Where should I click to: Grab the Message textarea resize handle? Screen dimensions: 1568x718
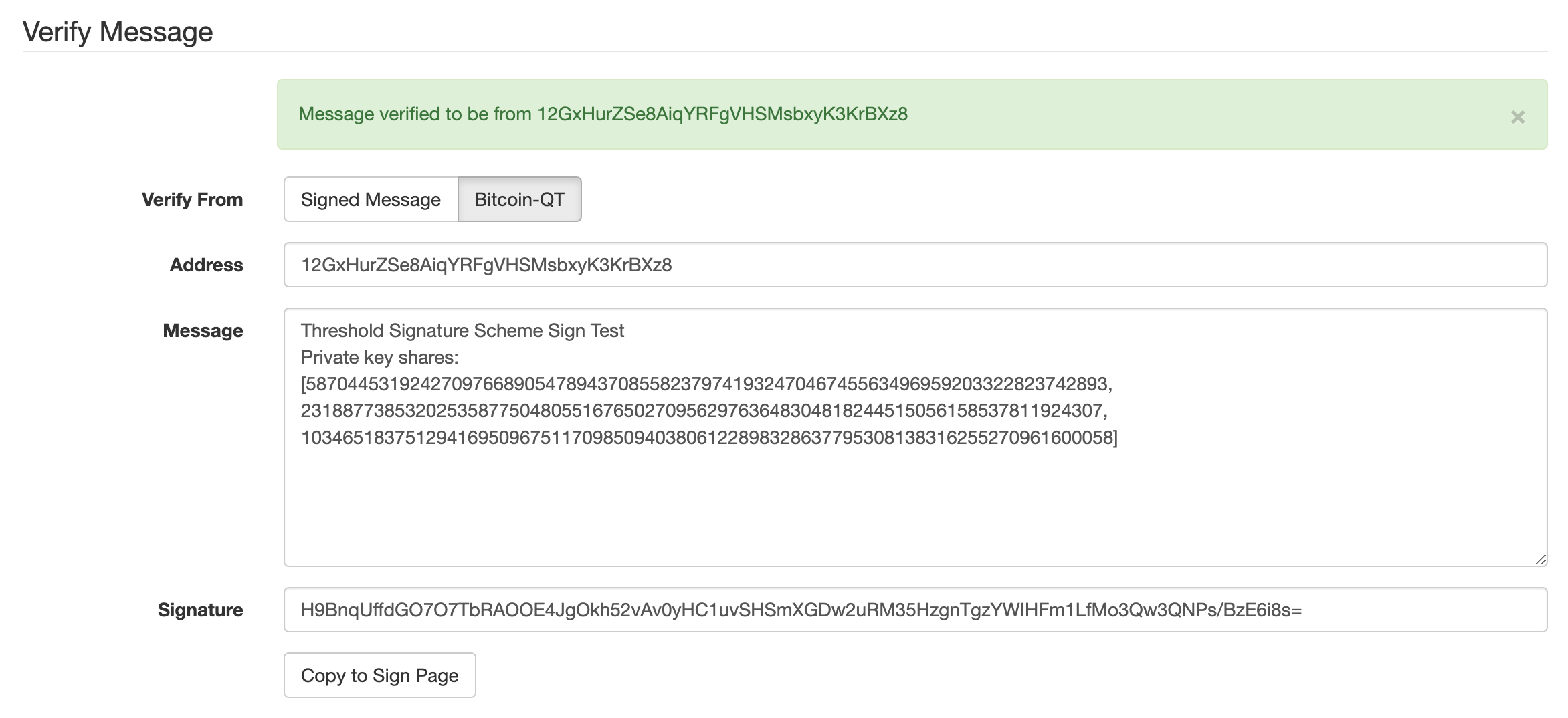click(1540, 560)
